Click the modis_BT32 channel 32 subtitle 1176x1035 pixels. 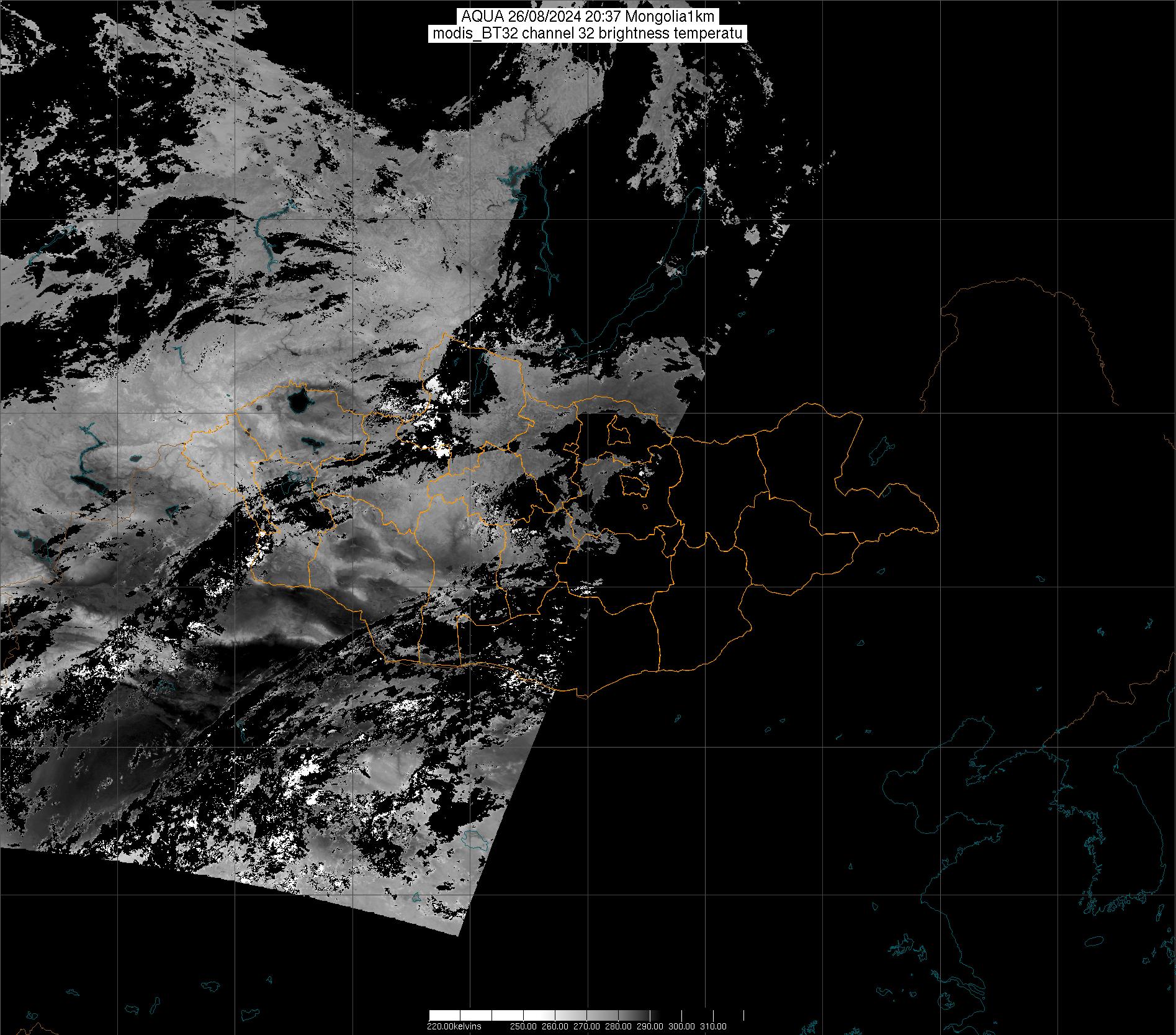pyautogui.click(x=587, y=34)
